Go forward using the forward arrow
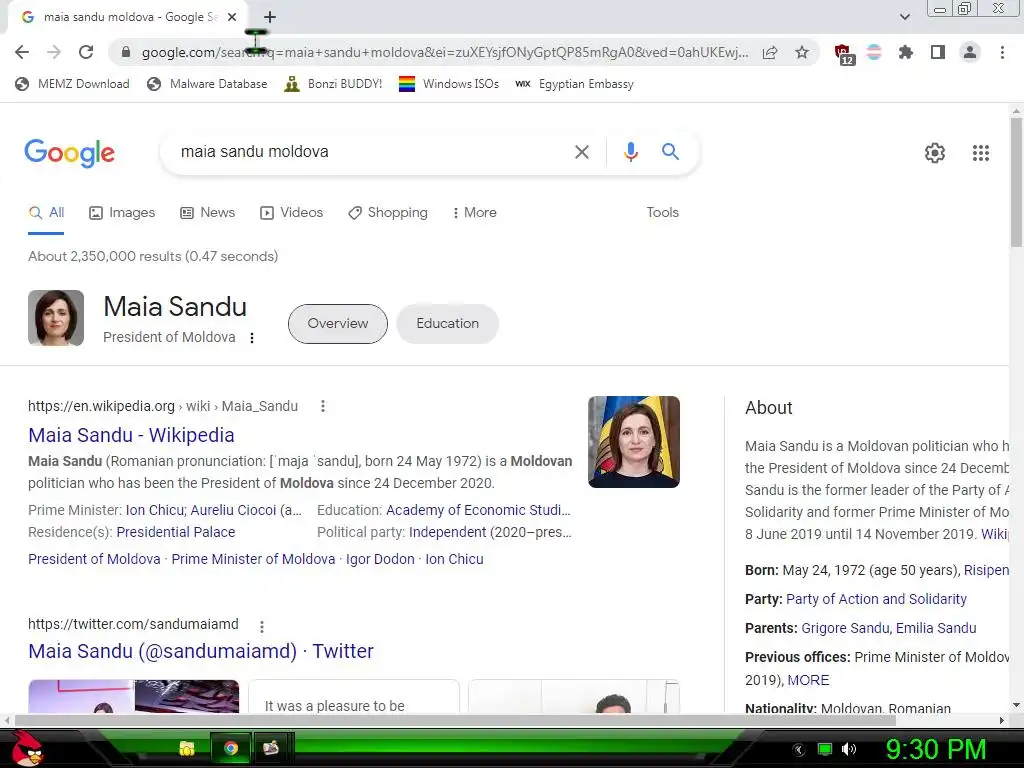 (54, 52)
